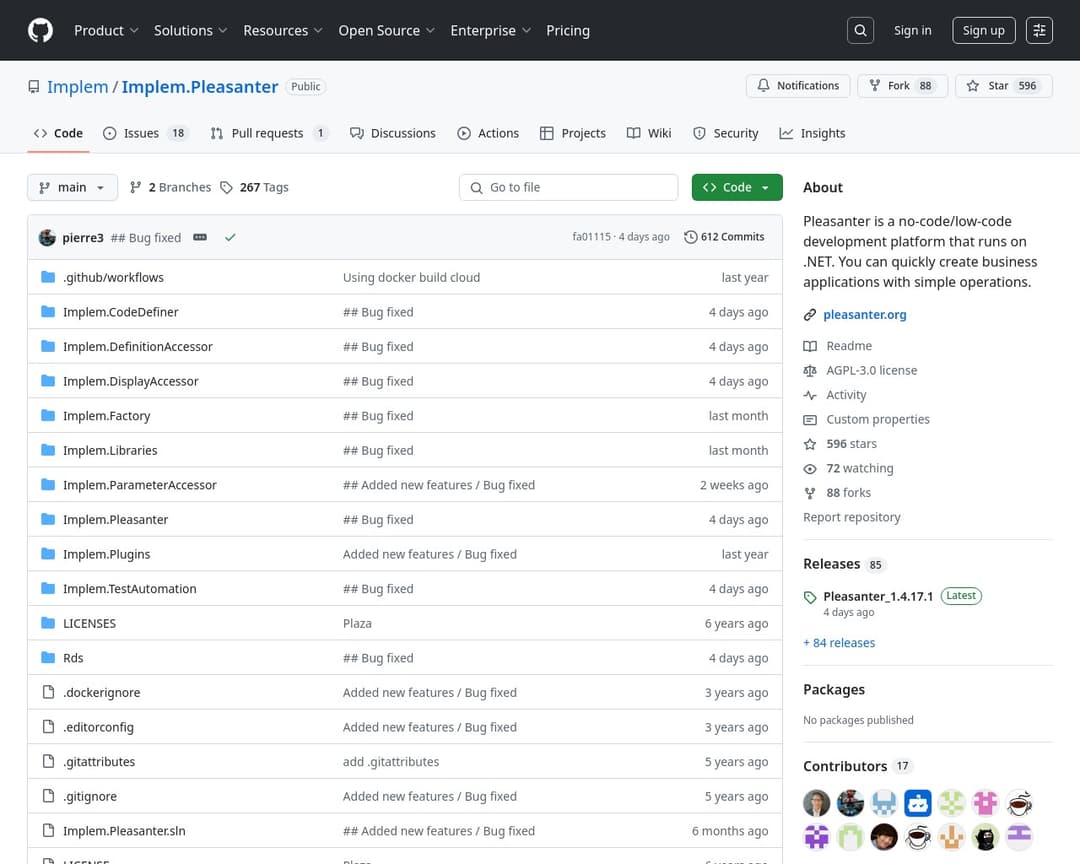Click the Notifications bell button
Image resolution: width=1080 pixels, height=864 pixels.
coord(798,85)
